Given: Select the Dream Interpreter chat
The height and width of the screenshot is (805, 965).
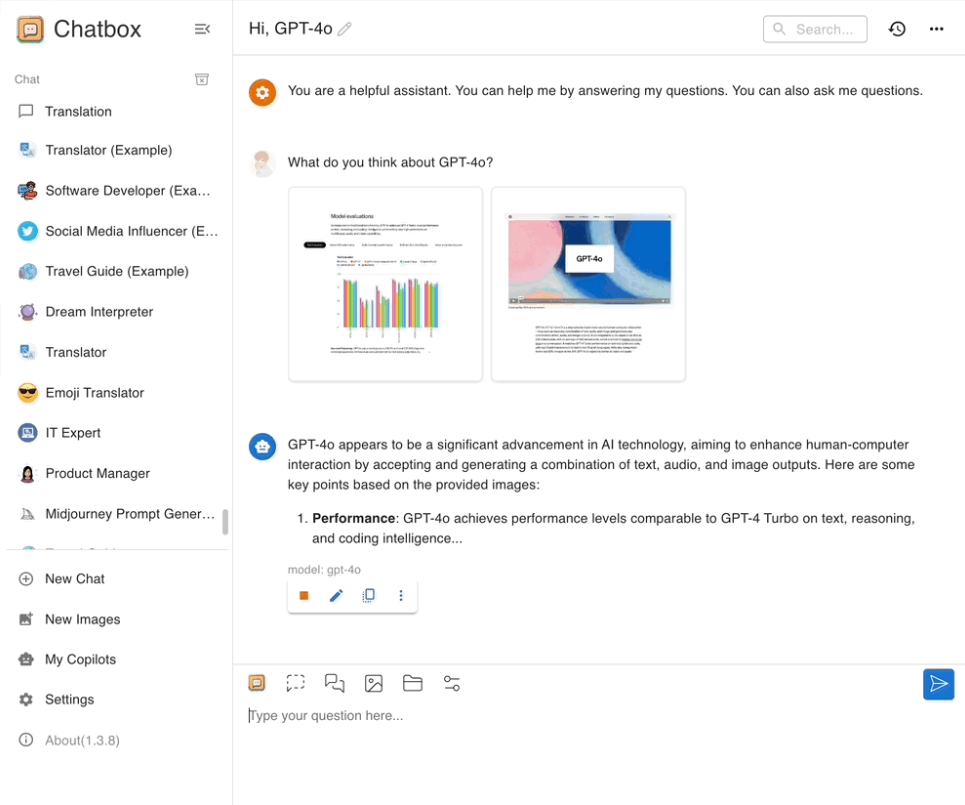Looking at the screenshot, I should tap(99, 312).
